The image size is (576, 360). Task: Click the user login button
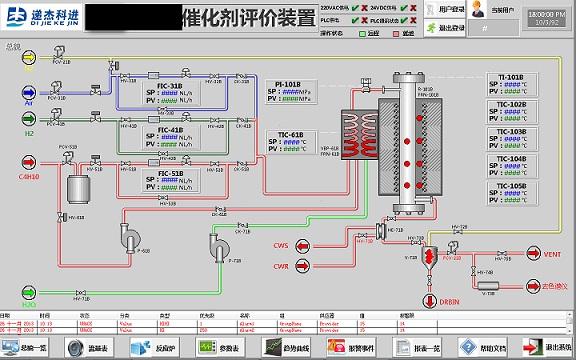pos(444,10)
